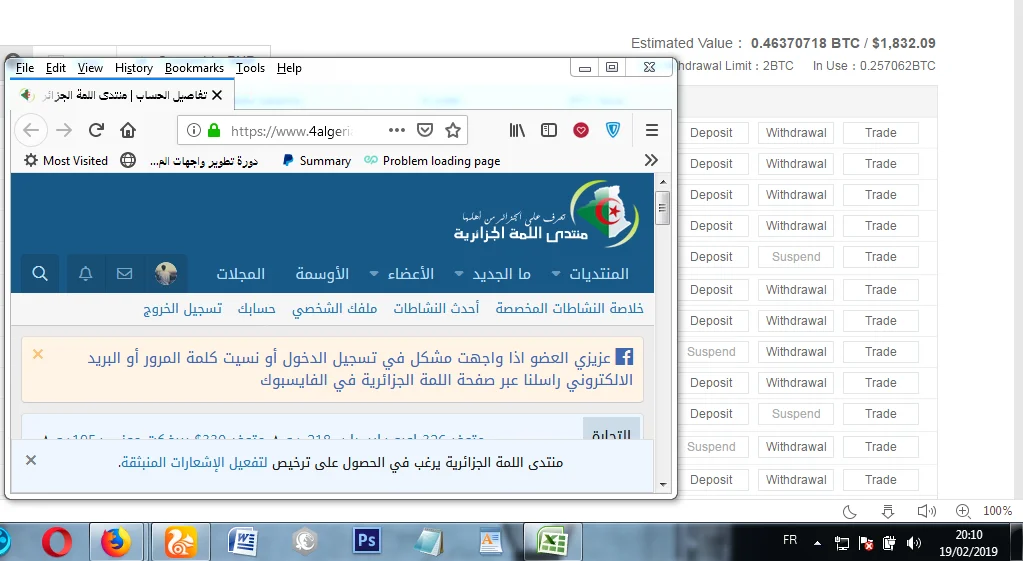Bookmark this page with the star
Viewport: 1023px width, 561px height.
coord(452,130)
